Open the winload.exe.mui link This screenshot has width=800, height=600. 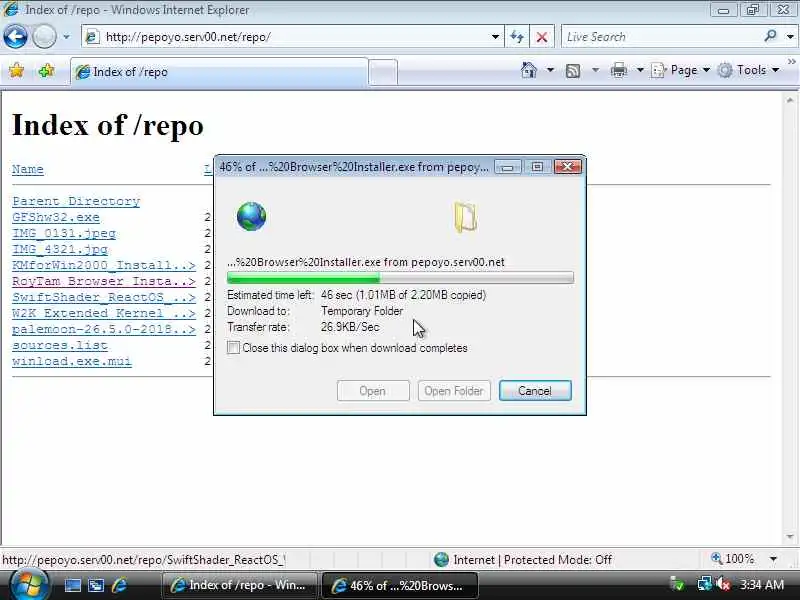click(x=72, y=361)
